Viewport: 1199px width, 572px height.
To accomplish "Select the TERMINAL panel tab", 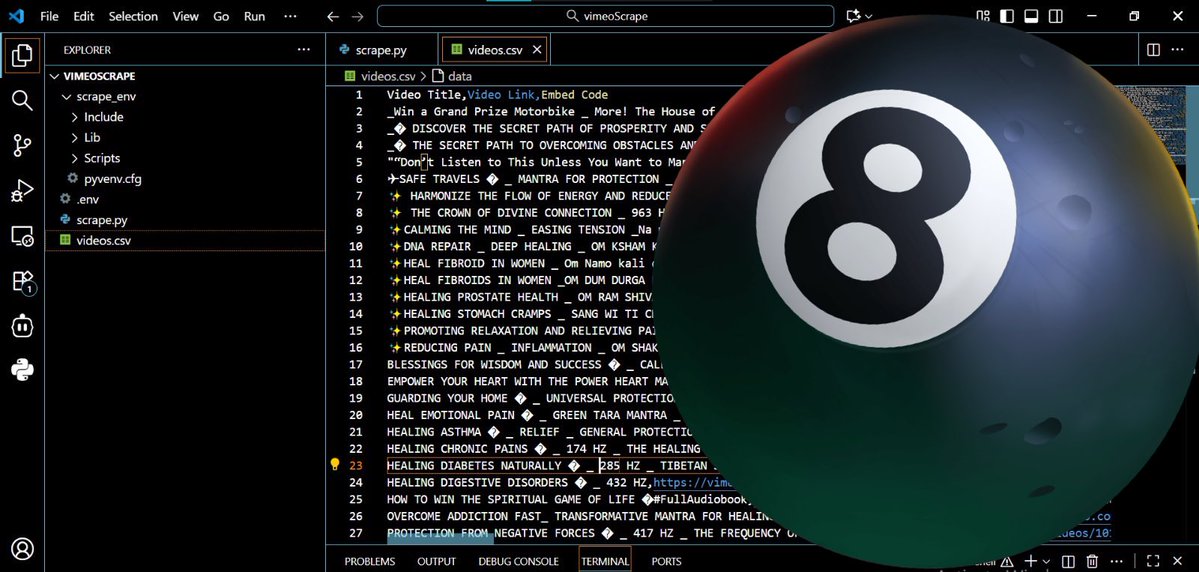I will point(605,561).
